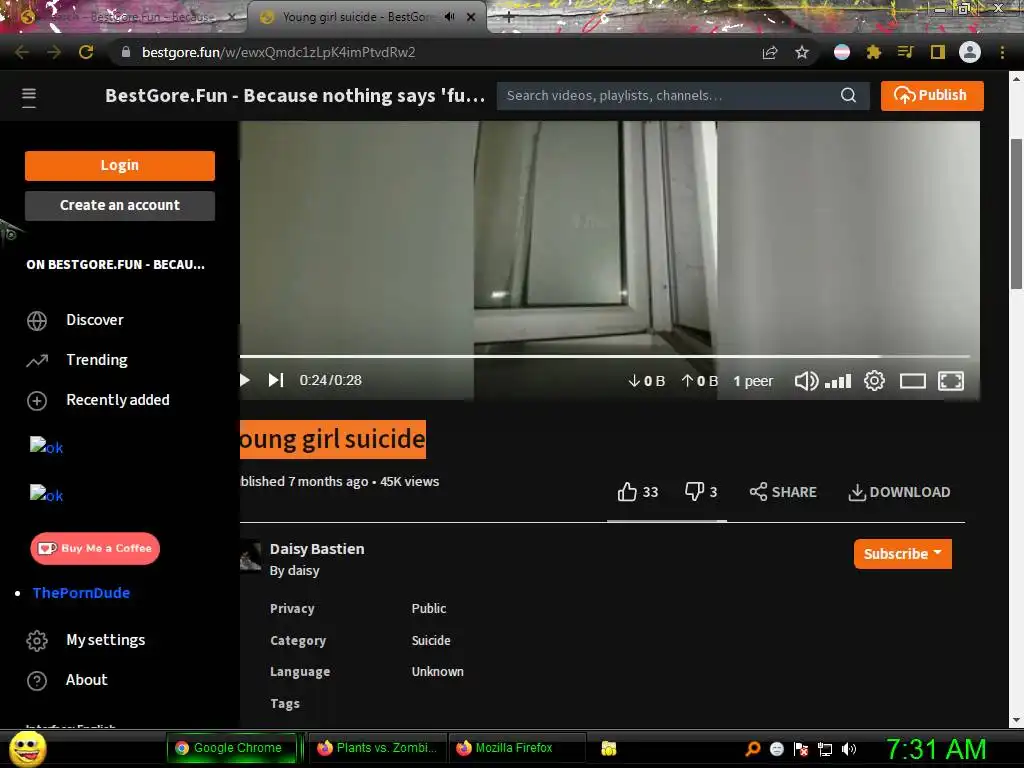1024x768 pixels.
Task: Go forward in browser history
Action: [54, 52]
